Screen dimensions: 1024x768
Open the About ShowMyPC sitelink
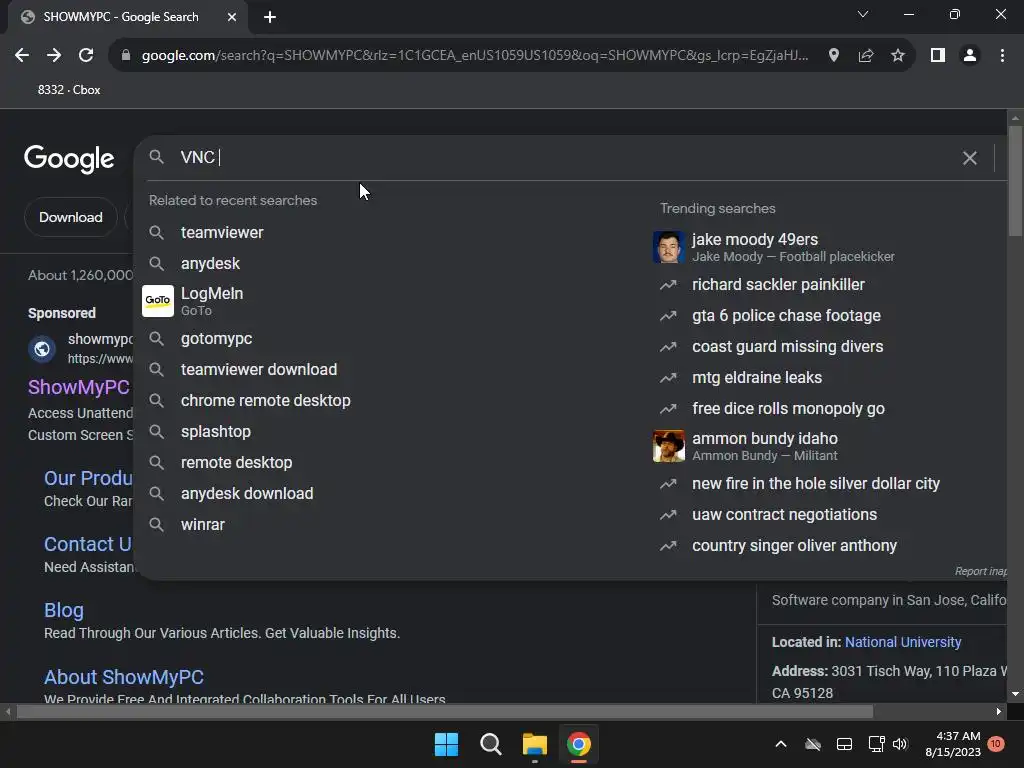(123, 677)
